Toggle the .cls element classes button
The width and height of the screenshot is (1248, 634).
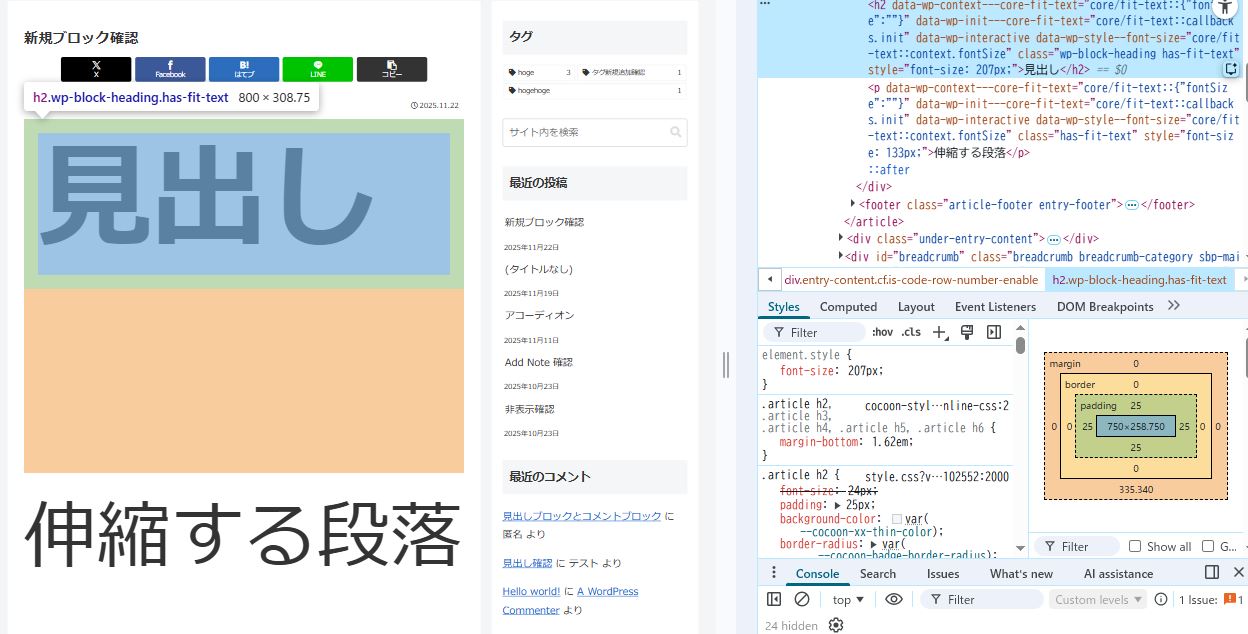click(911, 332)
